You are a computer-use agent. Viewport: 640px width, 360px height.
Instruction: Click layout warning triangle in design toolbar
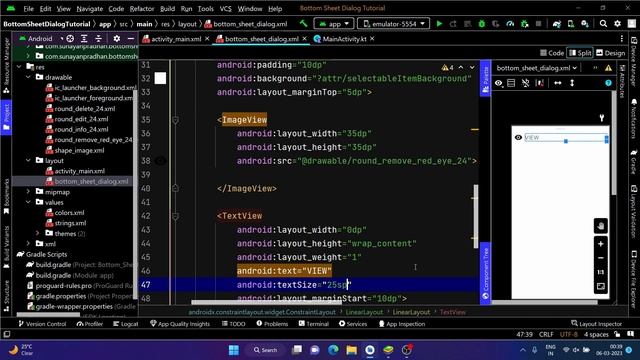pyautogui.click(x=608, y=68)
